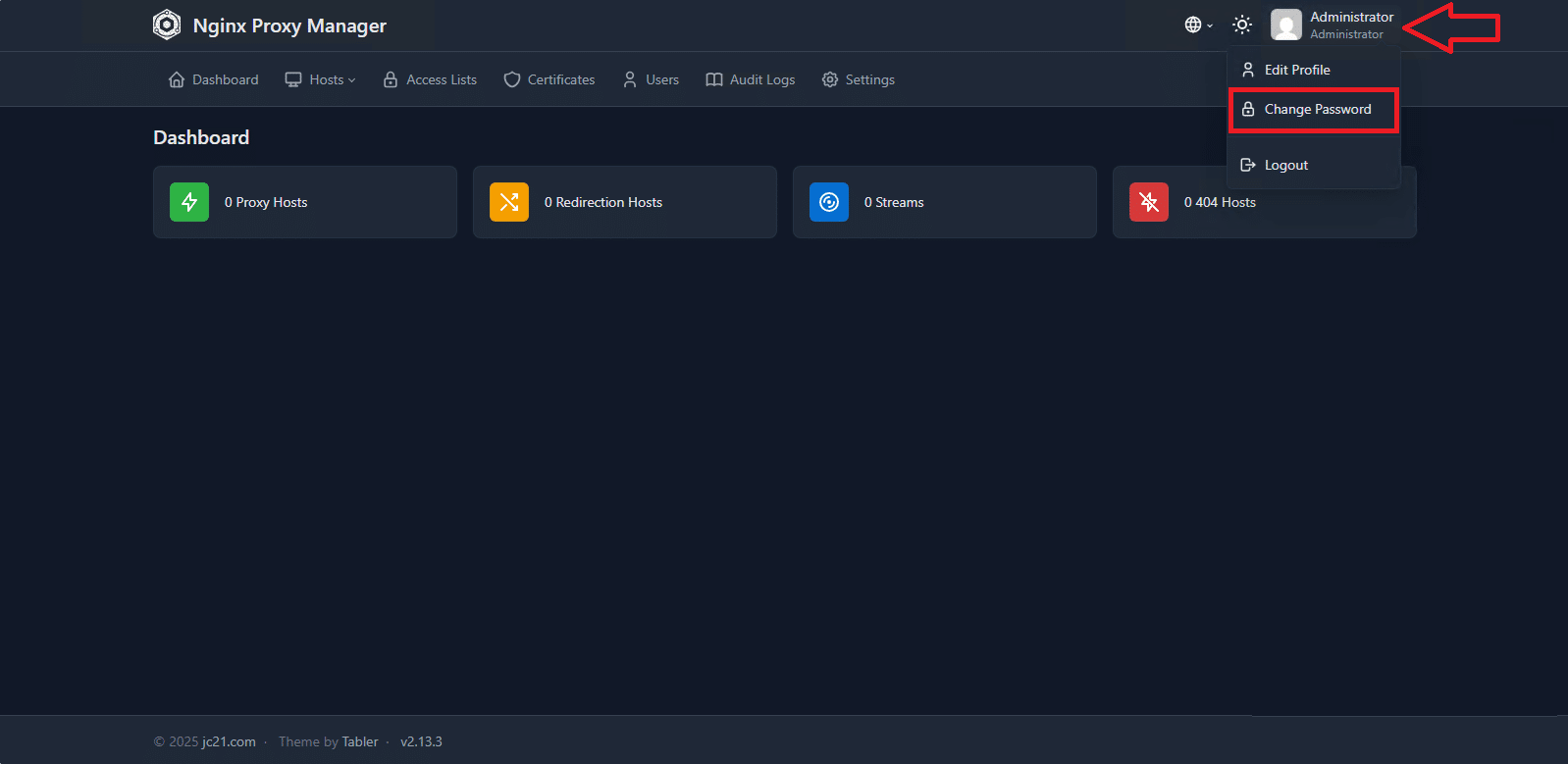Expand the Hosts menu
1568x764 pixels.
point(320,79)
